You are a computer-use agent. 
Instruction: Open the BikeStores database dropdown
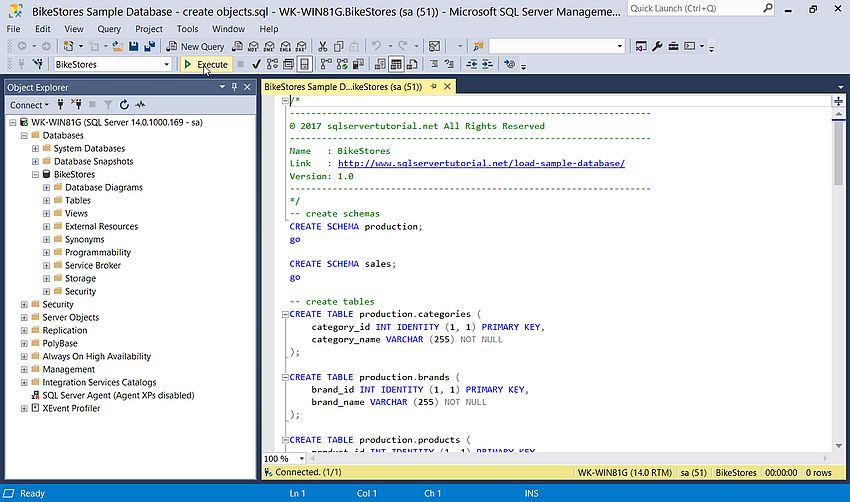(x=166, y=65)
